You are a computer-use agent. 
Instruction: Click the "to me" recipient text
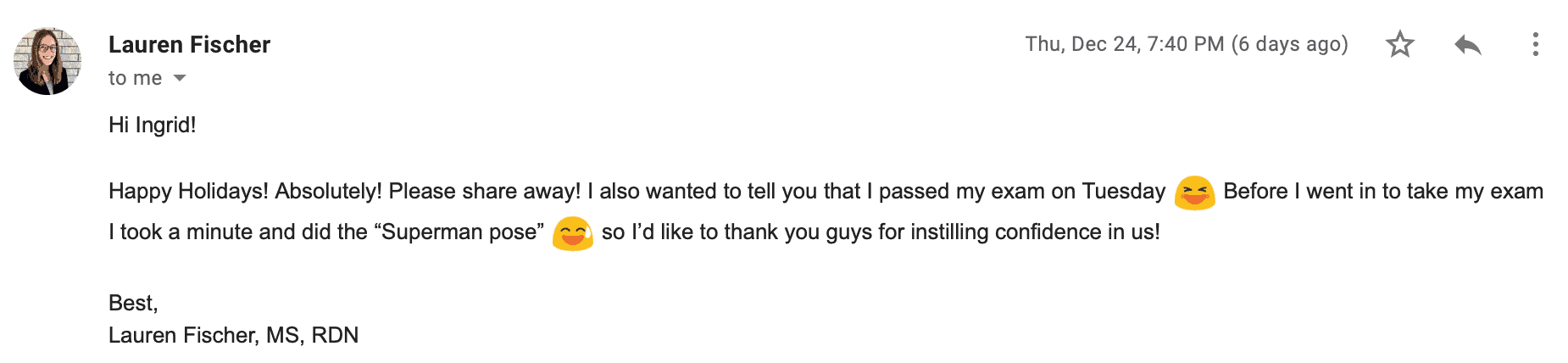(135, 78)
